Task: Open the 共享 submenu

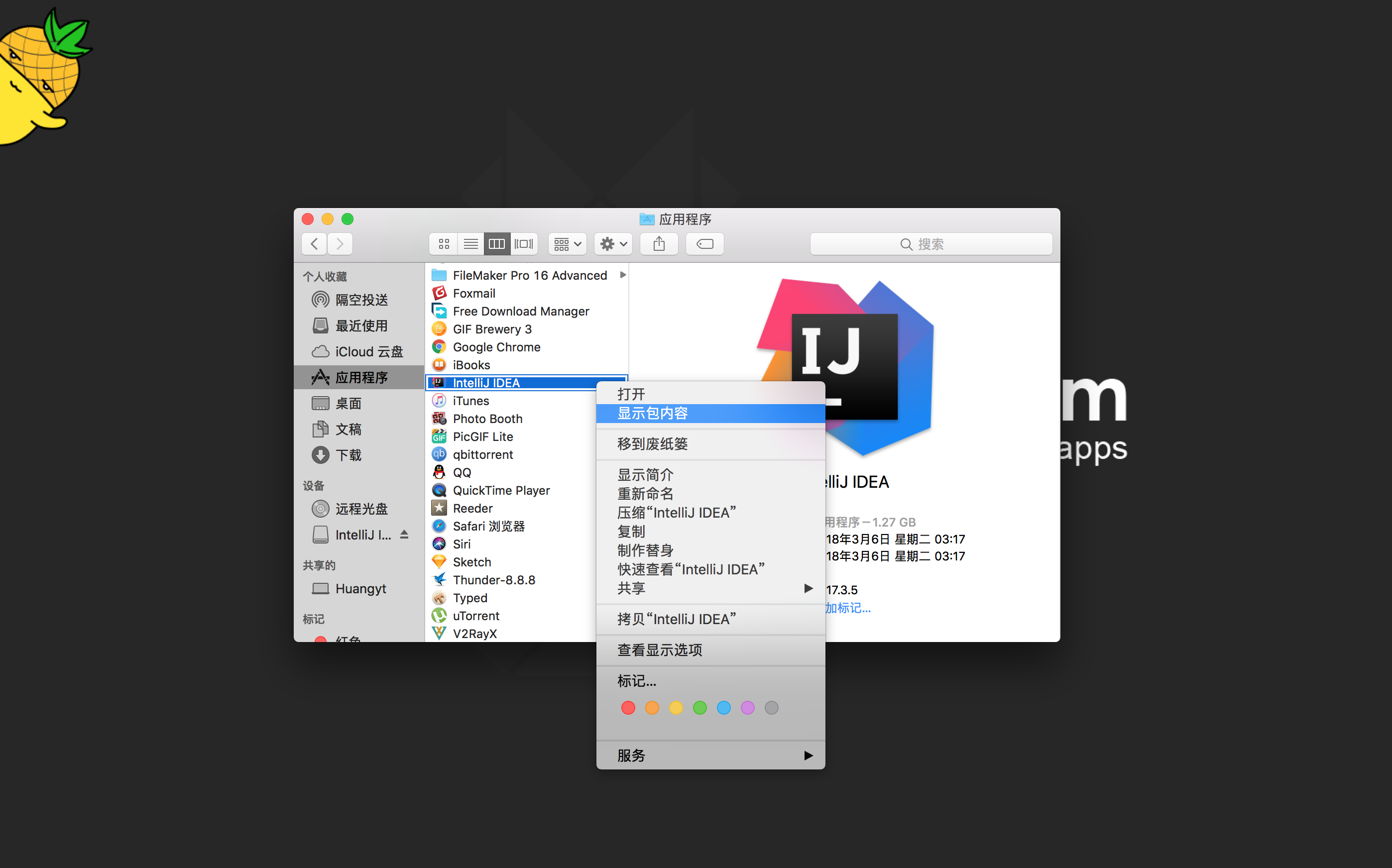Action: pos(710,588)
